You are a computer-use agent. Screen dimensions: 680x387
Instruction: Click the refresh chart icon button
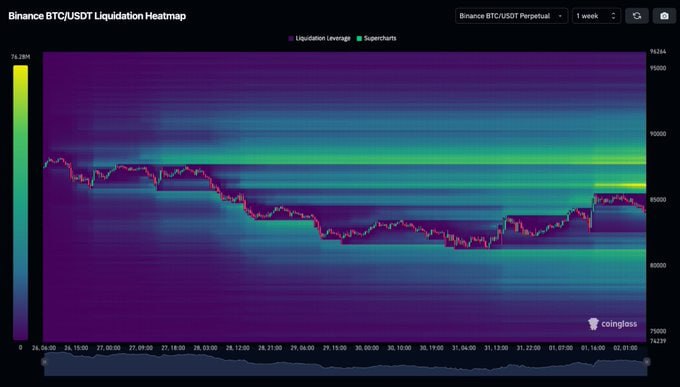637,16
